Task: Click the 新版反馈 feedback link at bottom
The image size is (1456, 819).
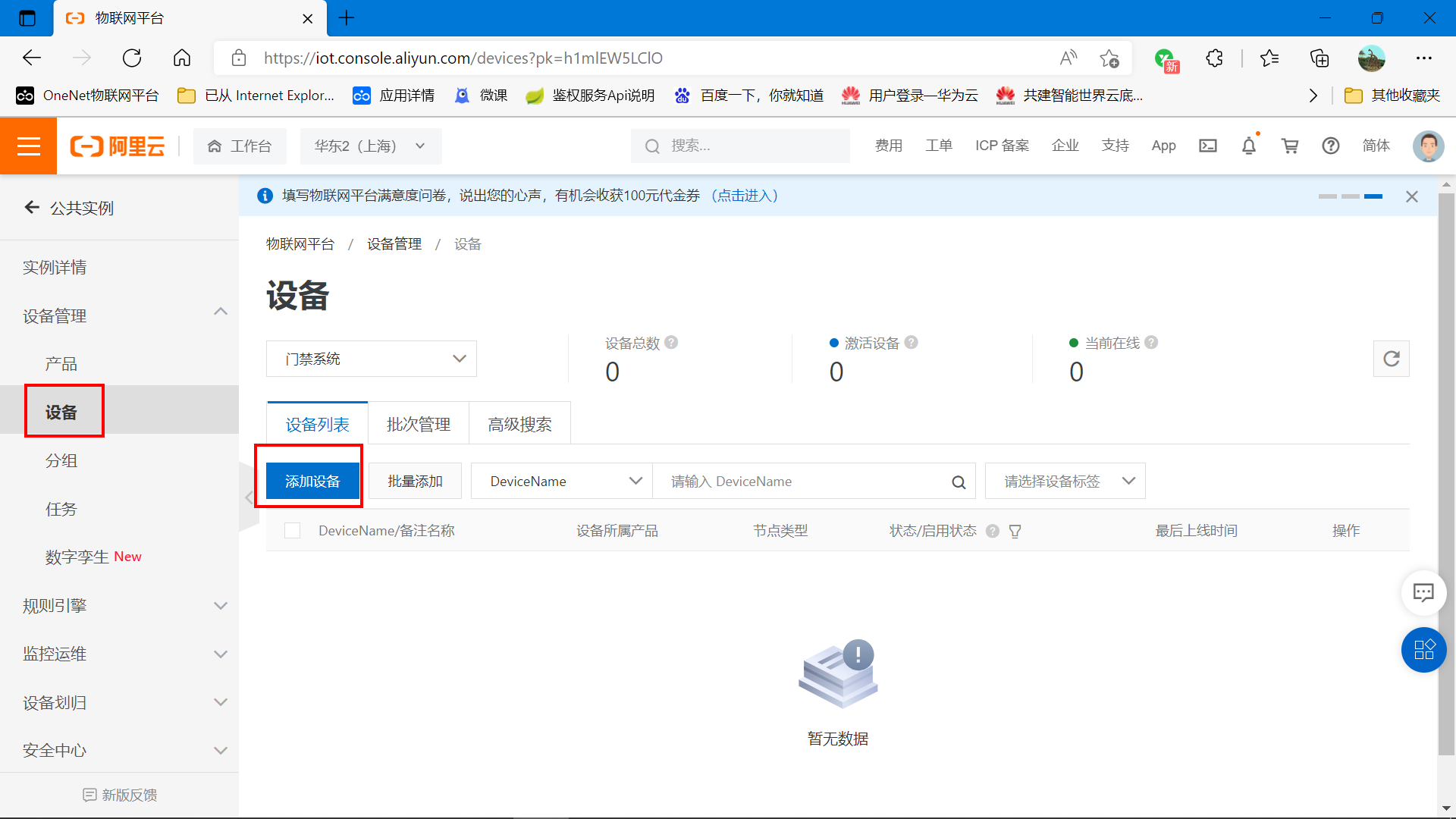Action: (x=119, y=794)
